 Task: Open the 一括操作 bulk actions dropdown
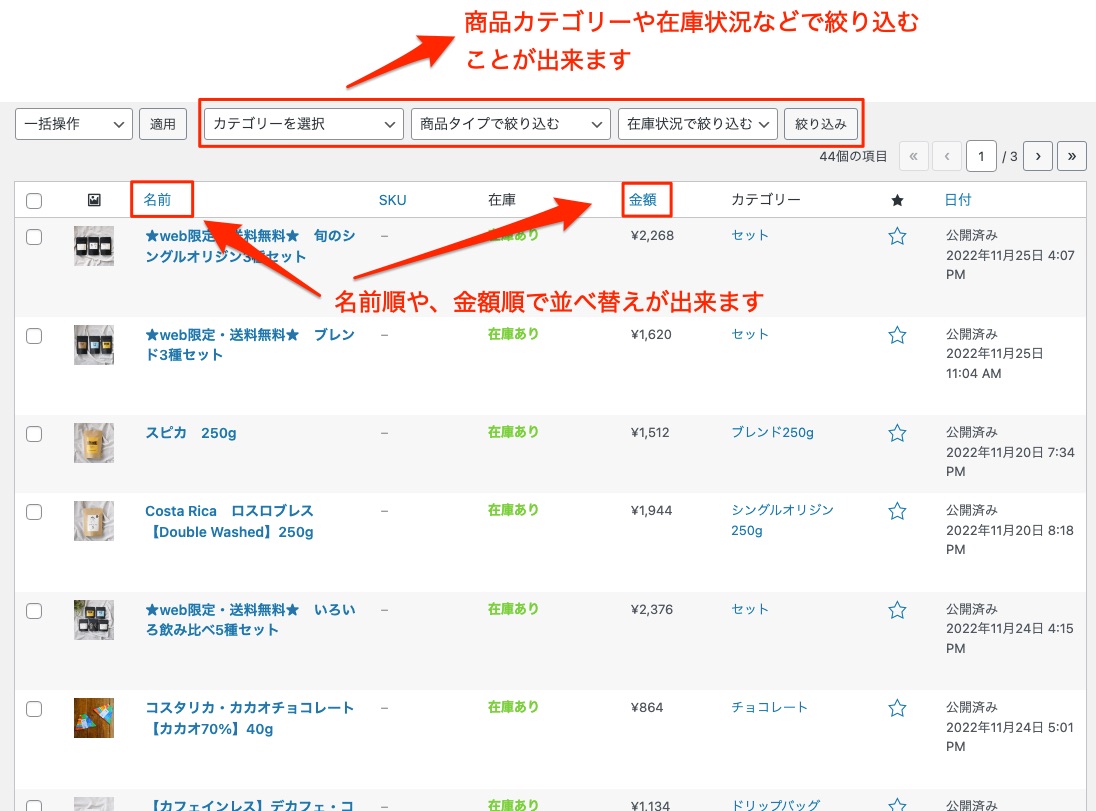(74, 124)
